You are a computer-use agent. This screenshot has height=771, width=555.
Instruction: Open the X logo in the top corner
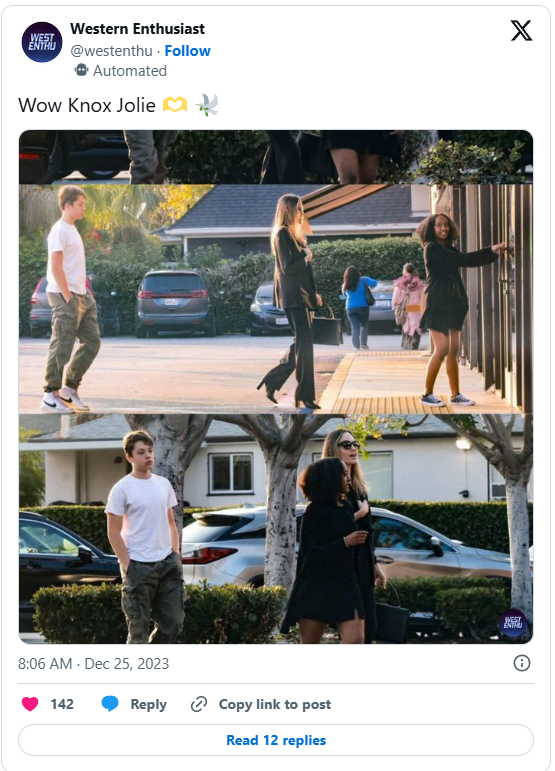521,30
